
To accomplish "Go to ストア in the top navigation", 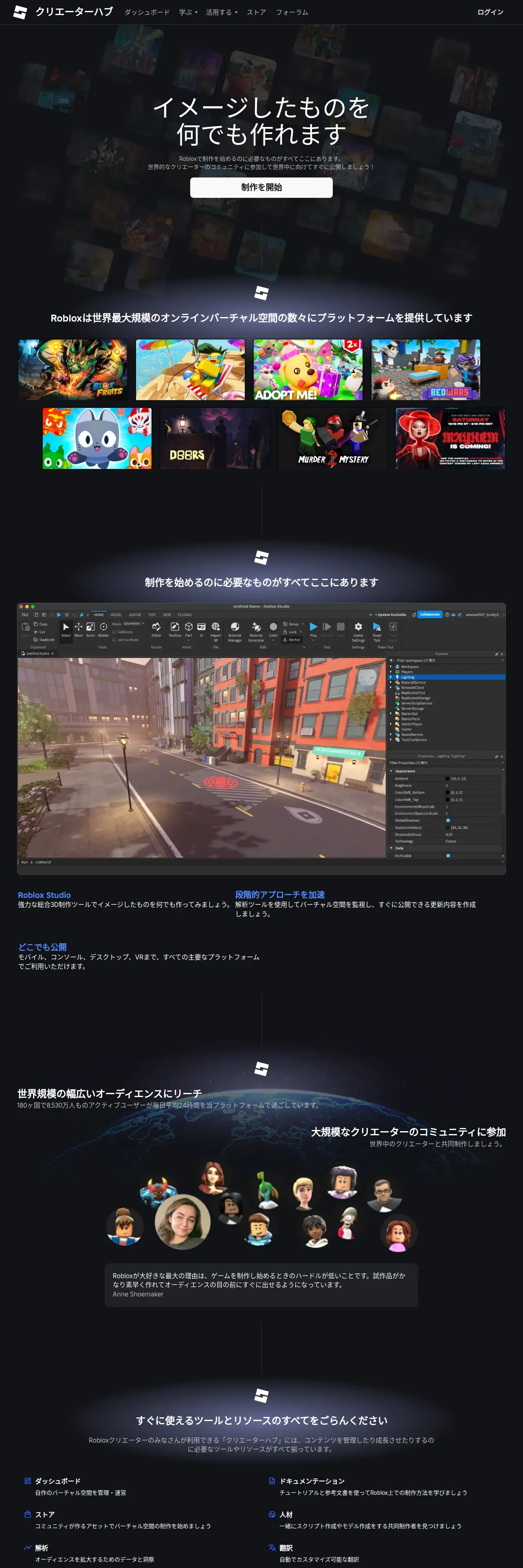I will [256, 12].
